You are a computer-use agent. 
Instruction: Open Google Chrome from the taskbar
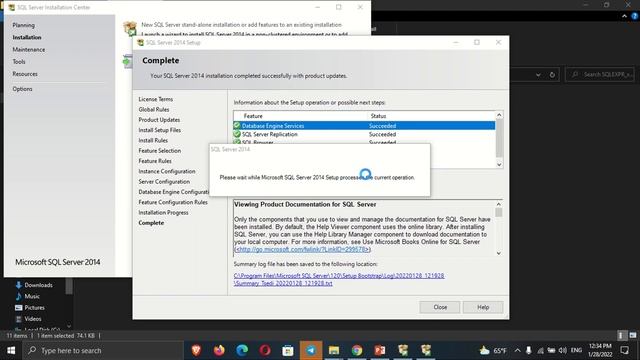tap(357, 350)
